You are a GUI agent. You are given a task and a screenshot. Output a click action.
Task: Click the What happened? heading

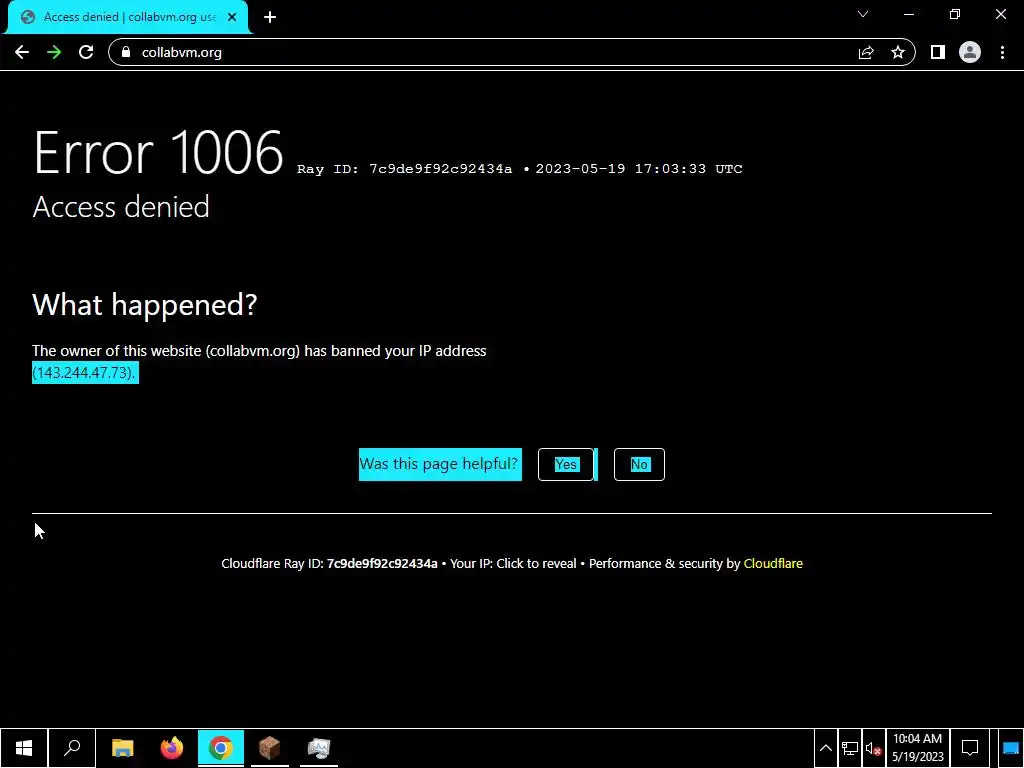point(145,304)
